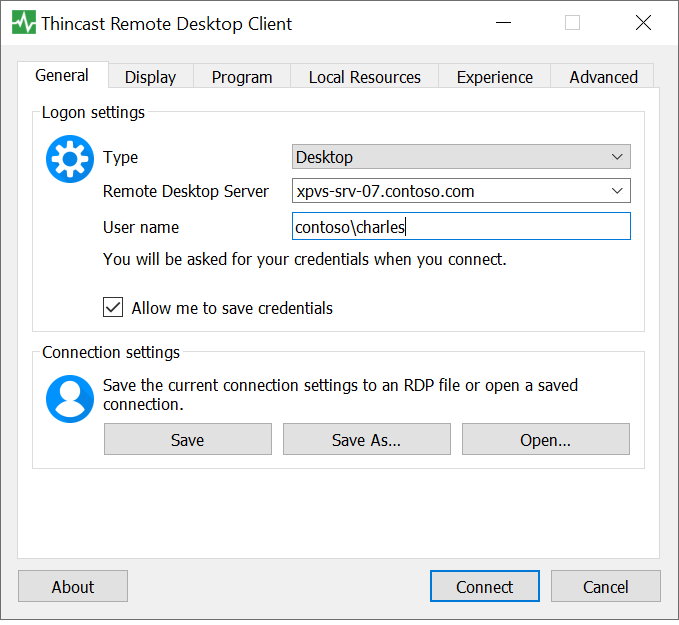Click the Save As... button

point(366,440)
